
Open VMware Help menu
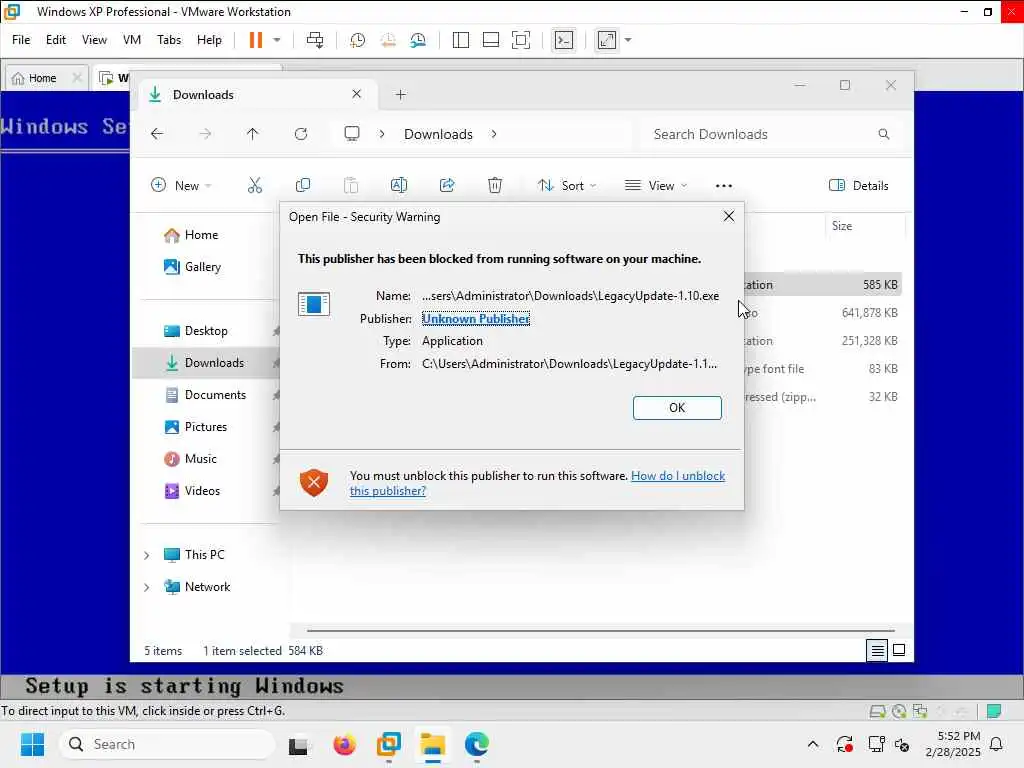click(x=209, y=40)
